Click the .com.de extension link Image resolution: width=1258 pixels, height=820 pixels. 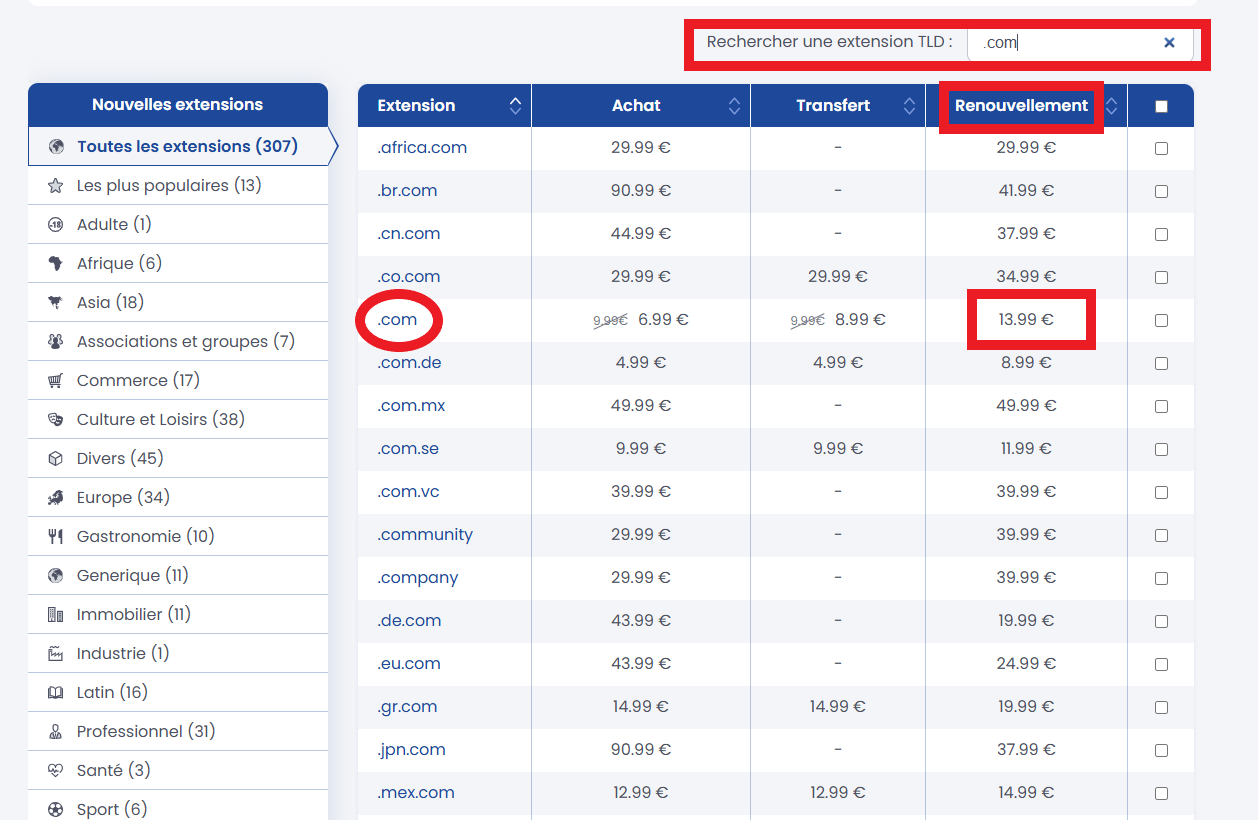(409, 363)
